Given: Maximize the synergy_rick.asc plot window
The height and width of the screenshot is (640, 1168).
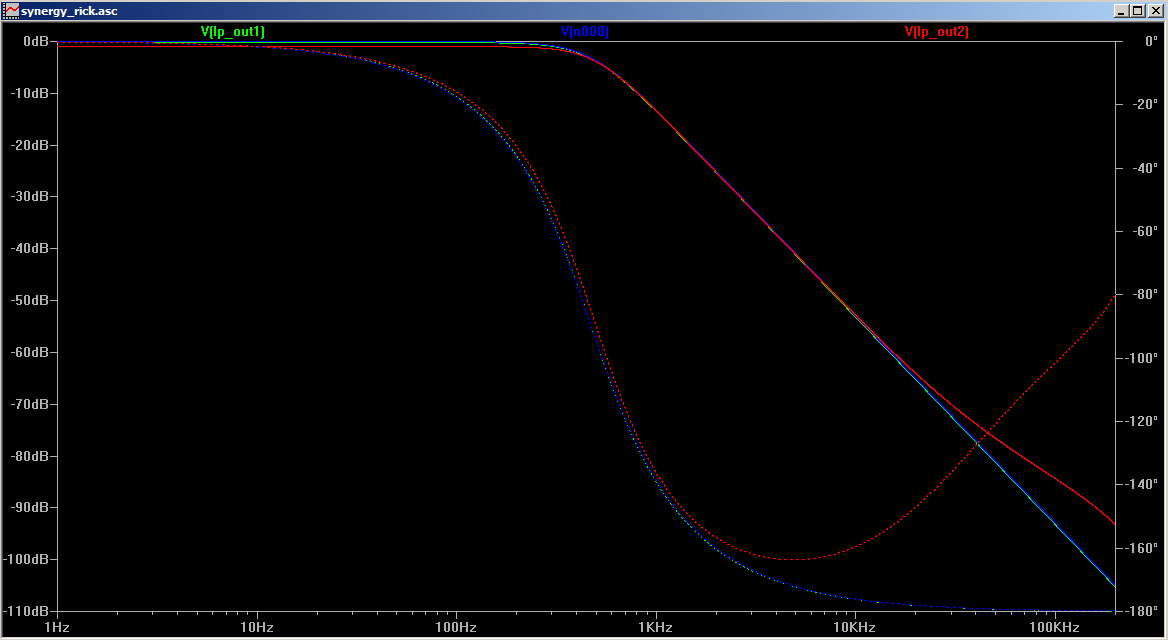Looking at the screenshot, I should (1137, 10).
